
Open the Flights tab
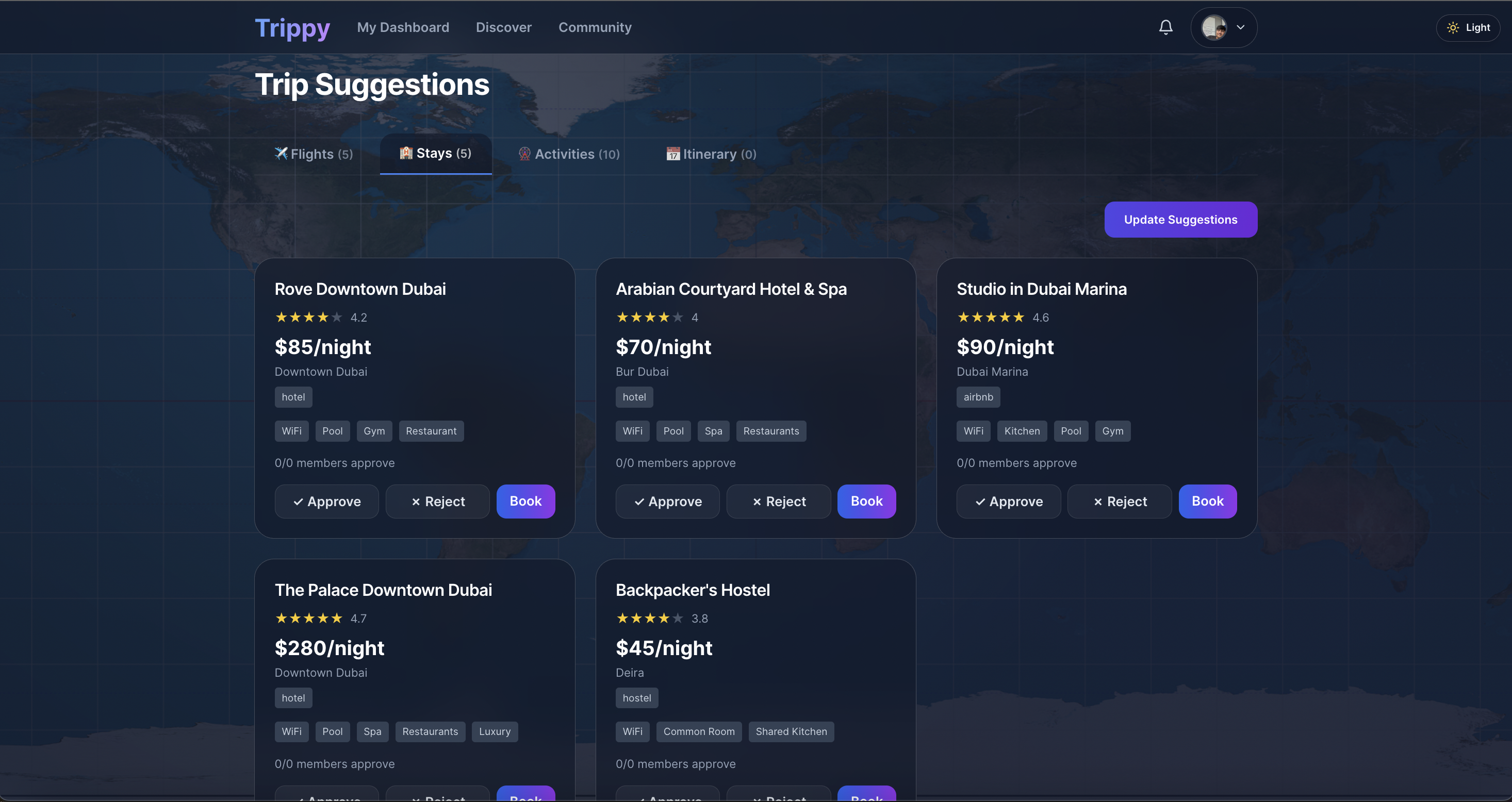(x=314, y=154)
